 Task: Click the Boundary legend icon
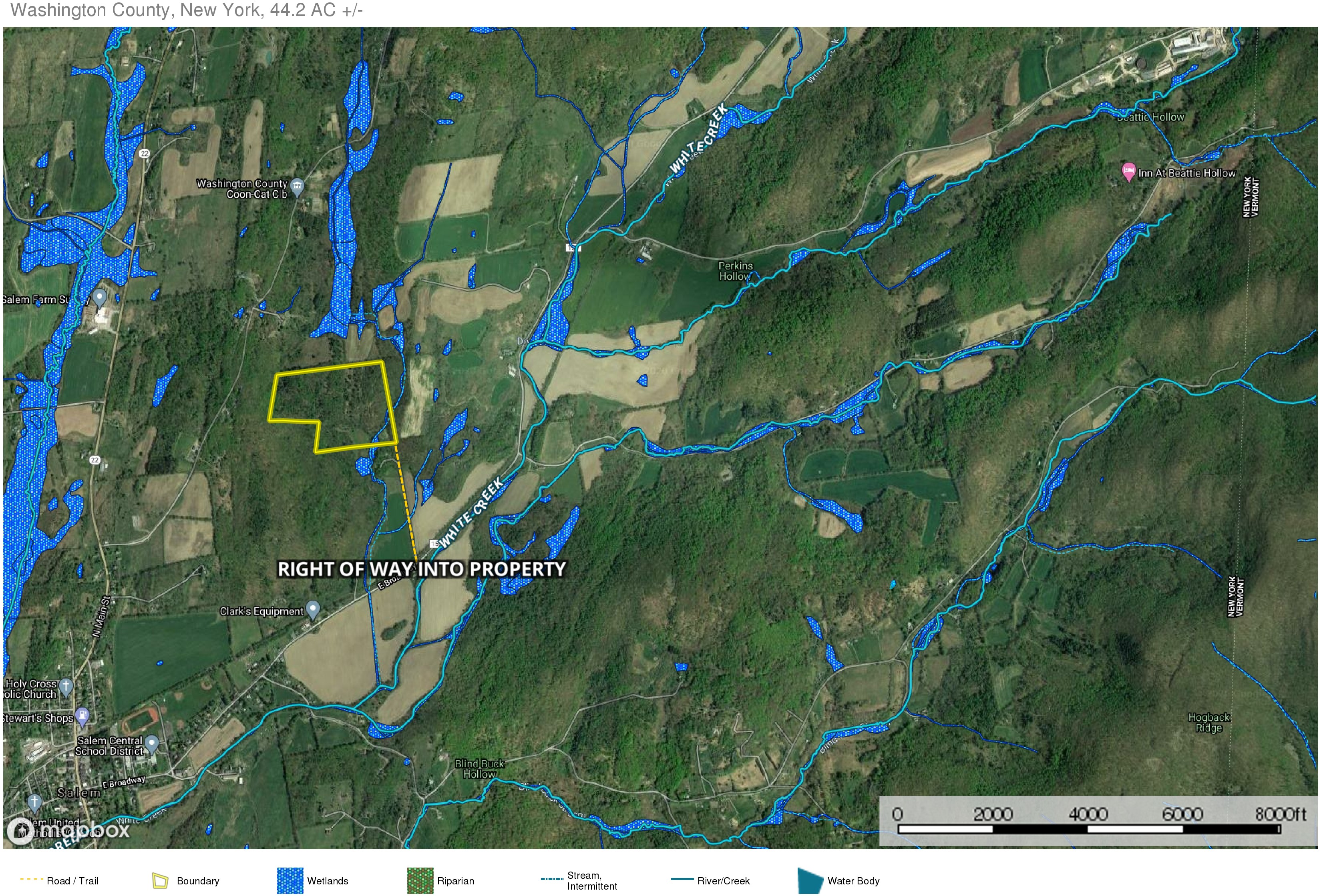160,881
